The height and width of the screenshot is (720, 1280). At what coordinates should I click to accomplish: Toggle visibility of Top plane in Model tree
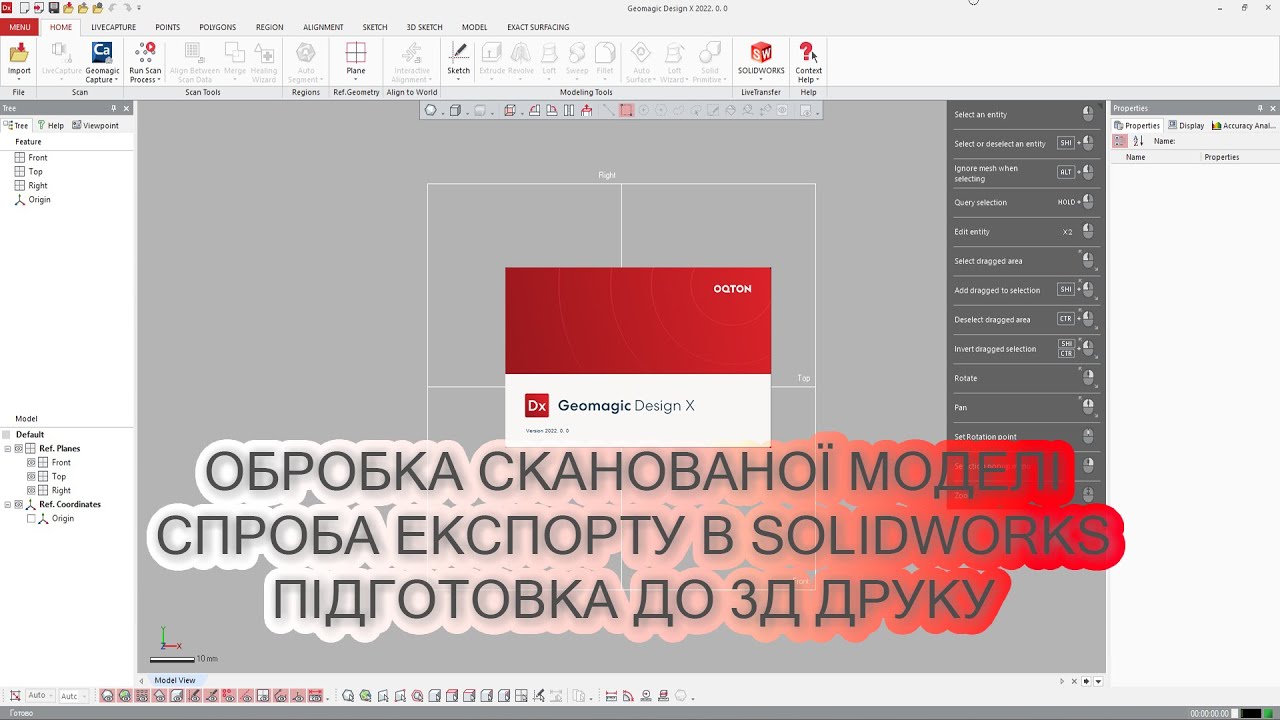click(x=31, y=477)
